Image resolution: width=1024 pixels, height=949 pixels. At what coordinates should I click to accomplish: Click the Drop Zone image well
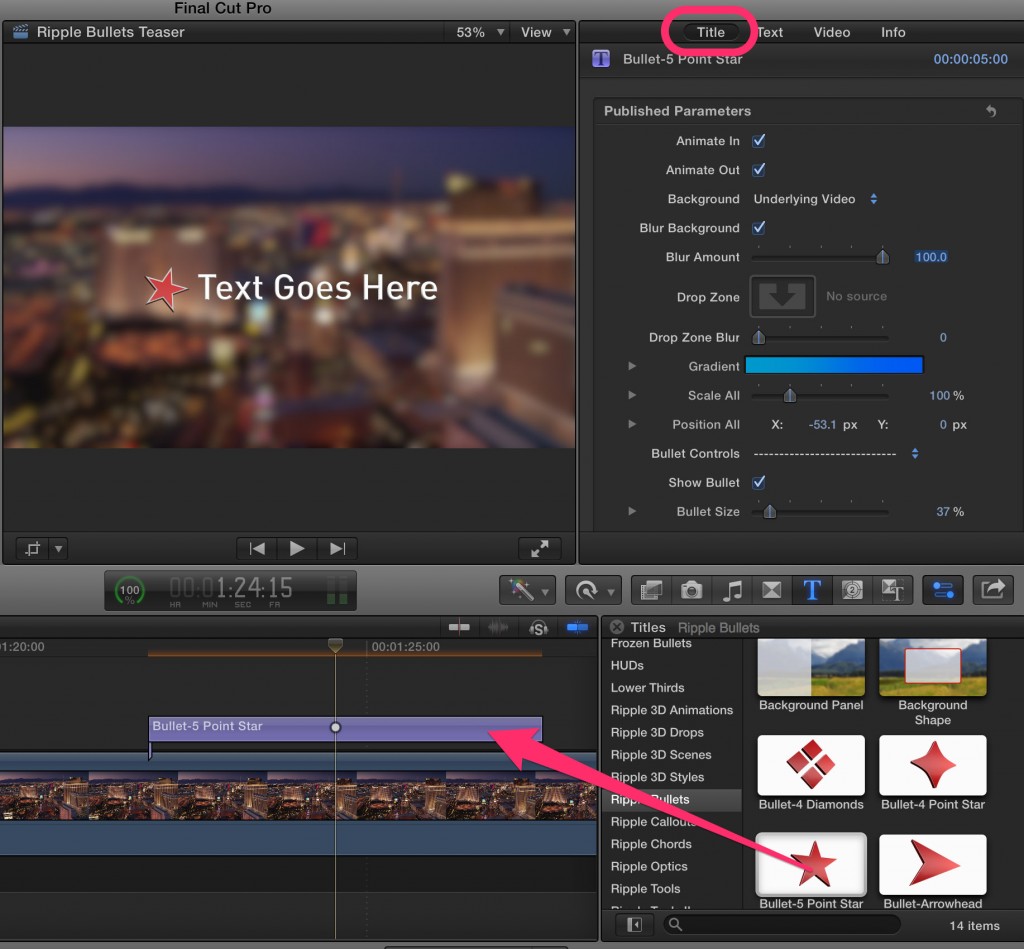tap(782, 297)
